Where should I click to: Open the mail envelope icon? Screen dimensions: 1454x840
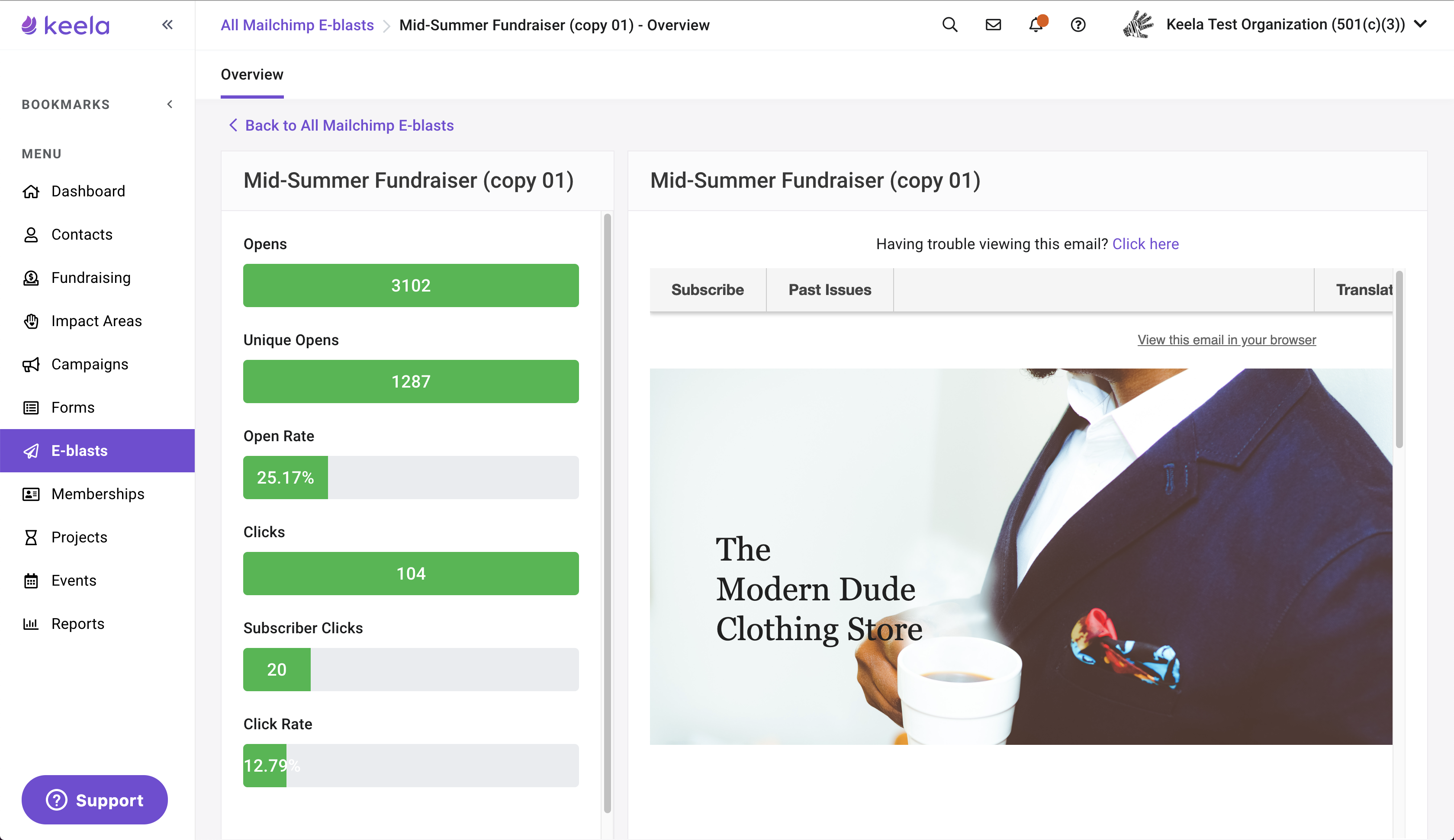tap(993, 25)
